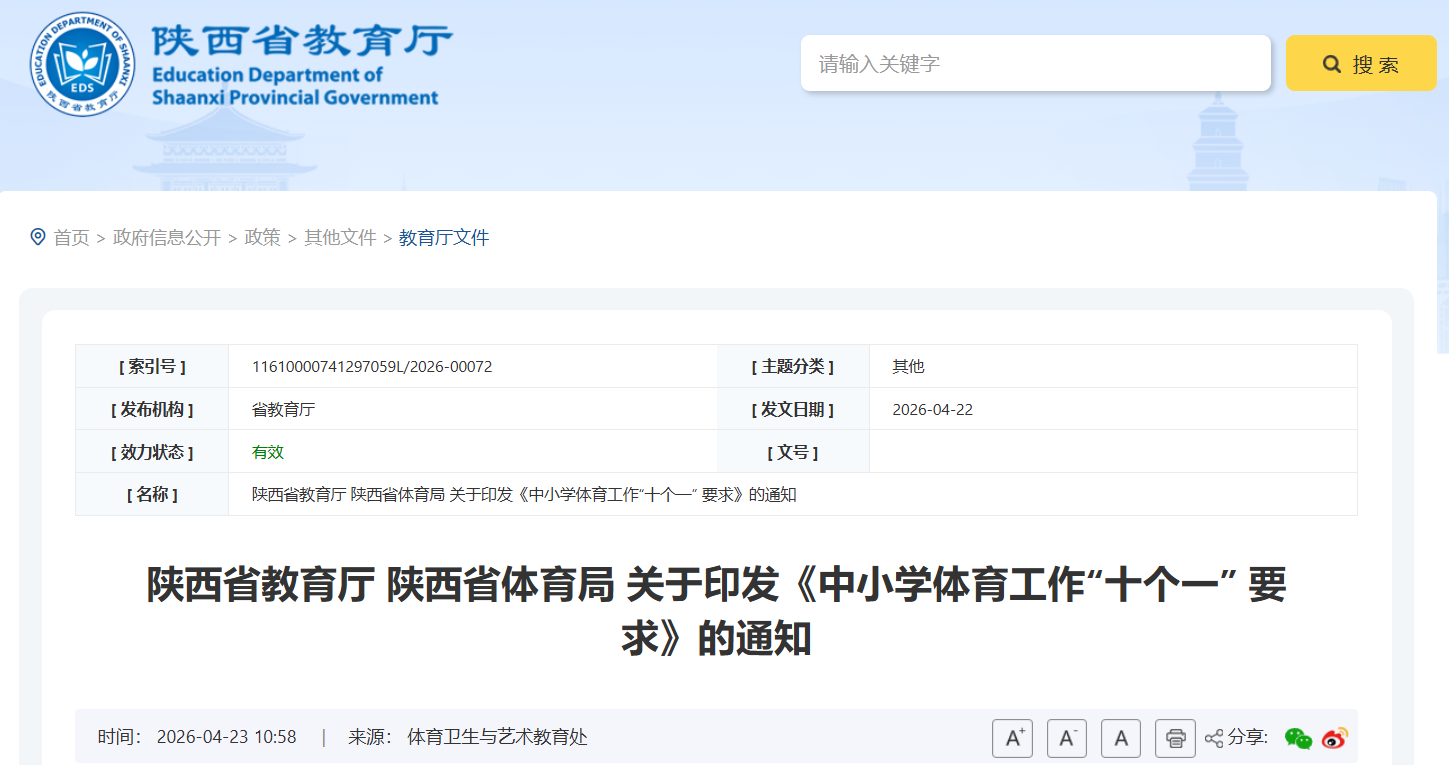This screenshot has height=765, width=1449.
Task: Click the decrease font size A- icon
Action: pyautogui.click(x=1066, y=738)
